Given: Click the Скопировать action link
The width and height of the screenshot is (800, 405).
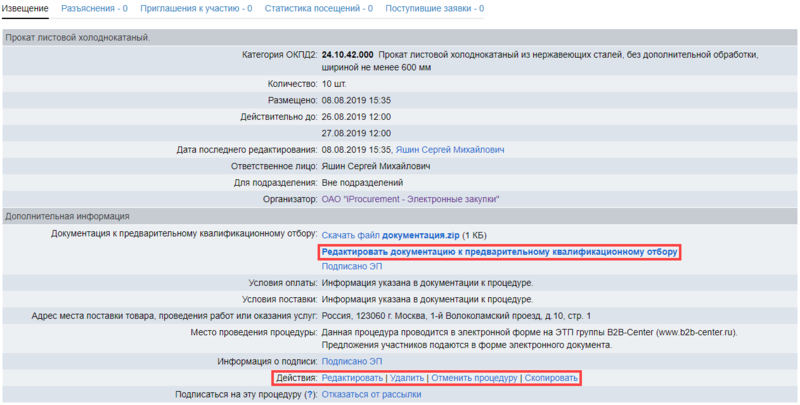Looking at the screenshot, I should [552, 378].
